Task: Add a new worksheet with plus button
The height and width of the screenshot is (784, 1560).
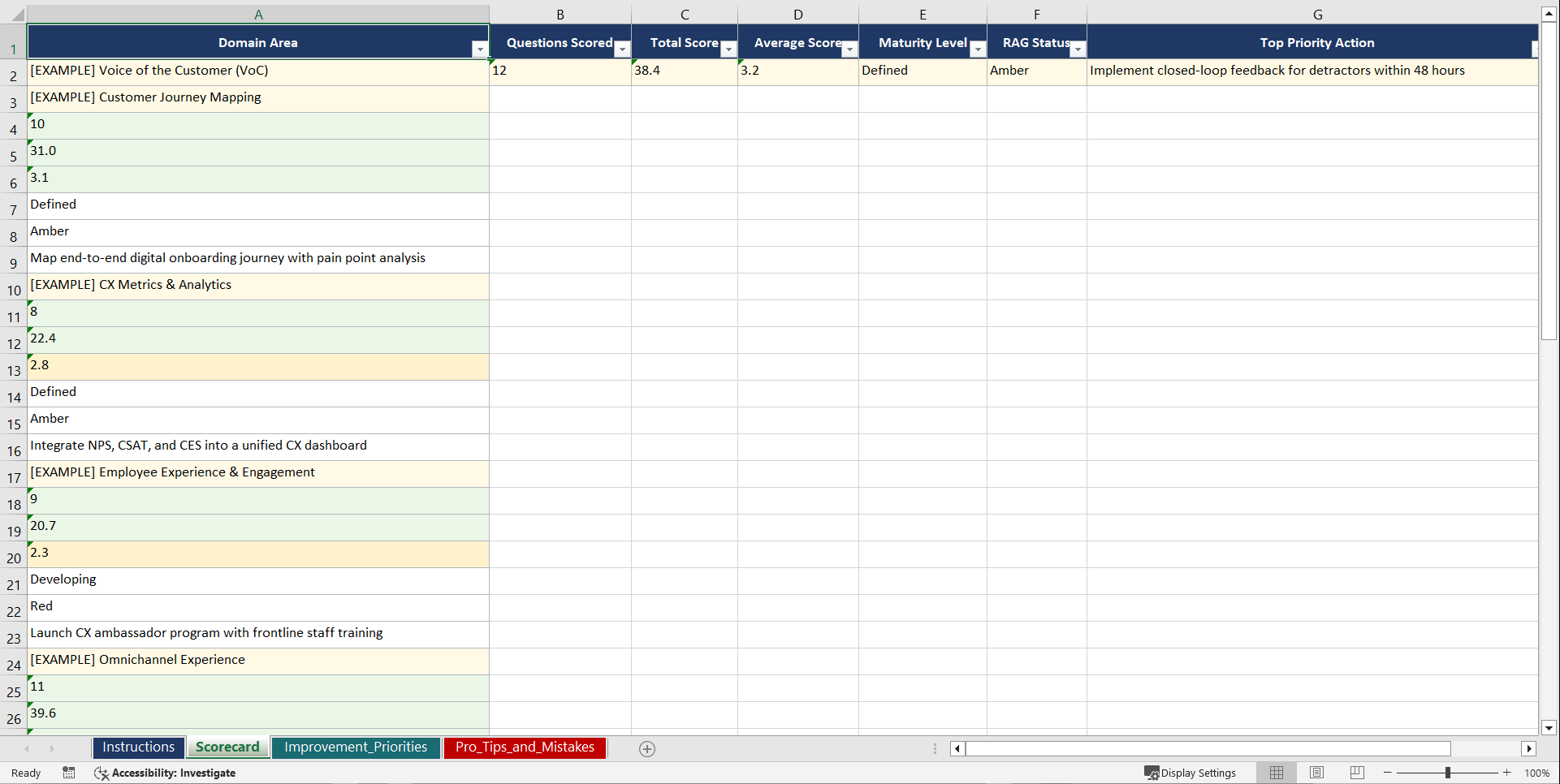Action: pyautogui.click(x=647, y=748)
